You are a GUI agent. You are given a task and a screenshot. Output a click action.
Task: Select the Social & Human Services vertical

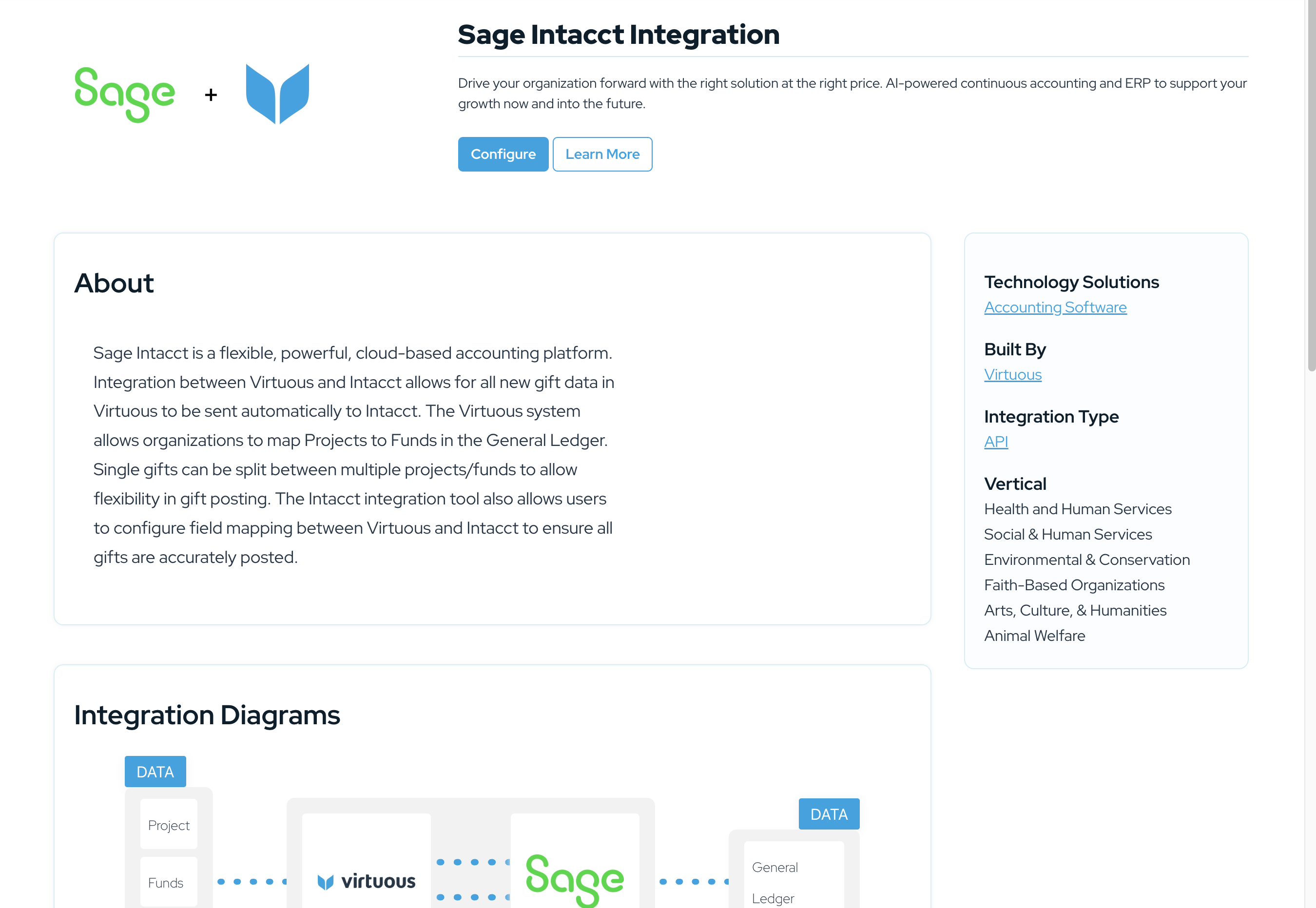point(1067,534)
